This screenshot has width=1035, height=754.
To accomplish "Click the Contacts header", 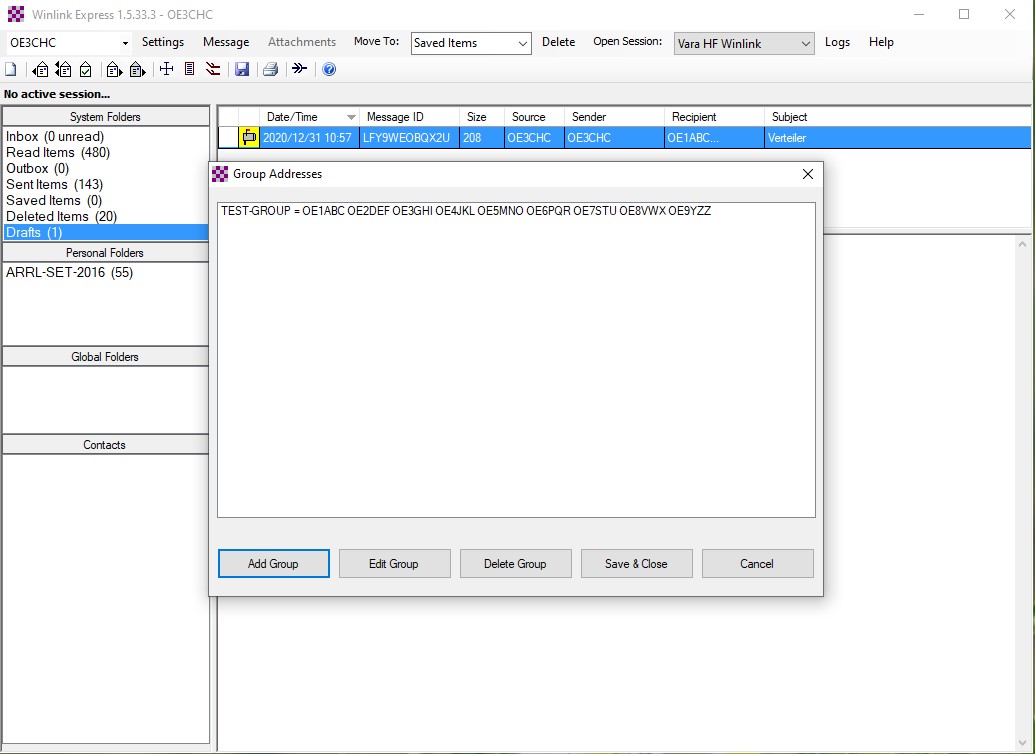I will point(106,445).
